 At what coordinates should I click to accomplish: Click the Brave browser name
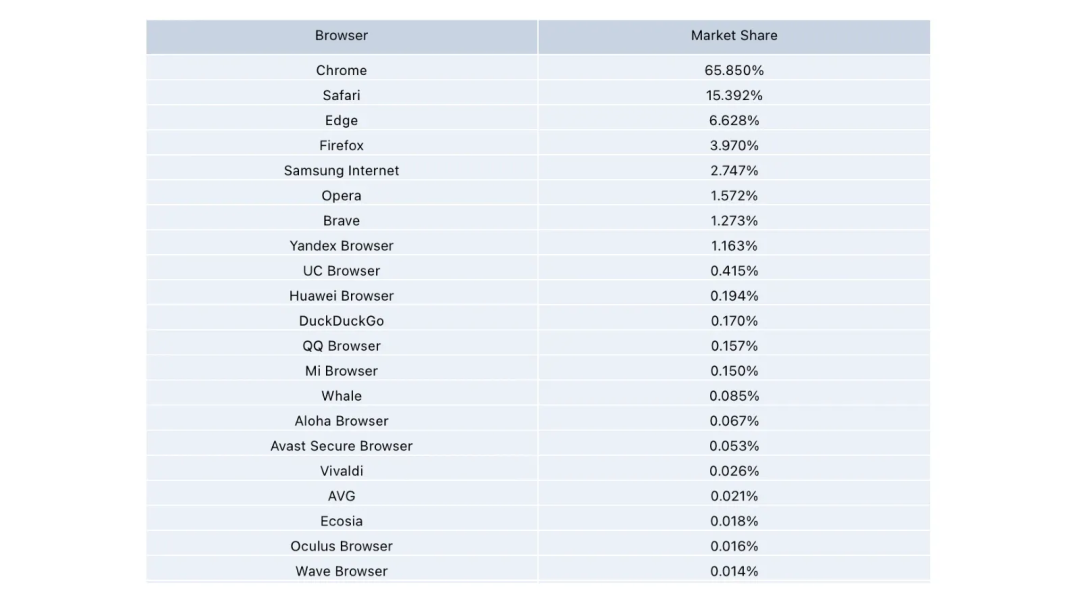tap(341, 220)
